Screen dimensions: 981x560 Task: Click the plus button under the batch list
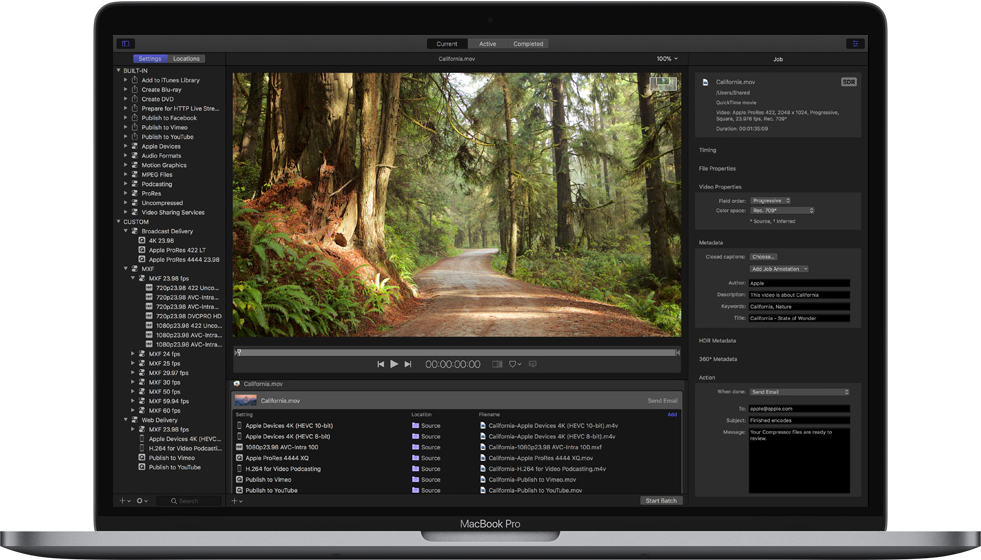[236, 500]
